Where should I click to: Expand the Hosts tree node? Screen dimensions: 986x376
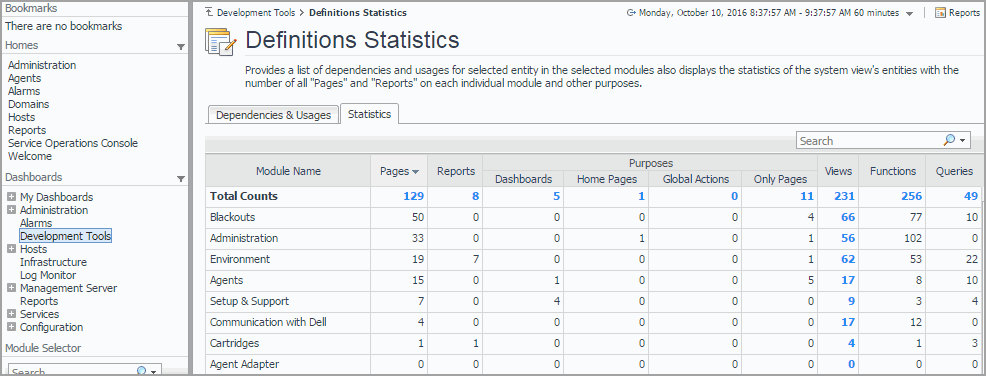pos(11,250)
